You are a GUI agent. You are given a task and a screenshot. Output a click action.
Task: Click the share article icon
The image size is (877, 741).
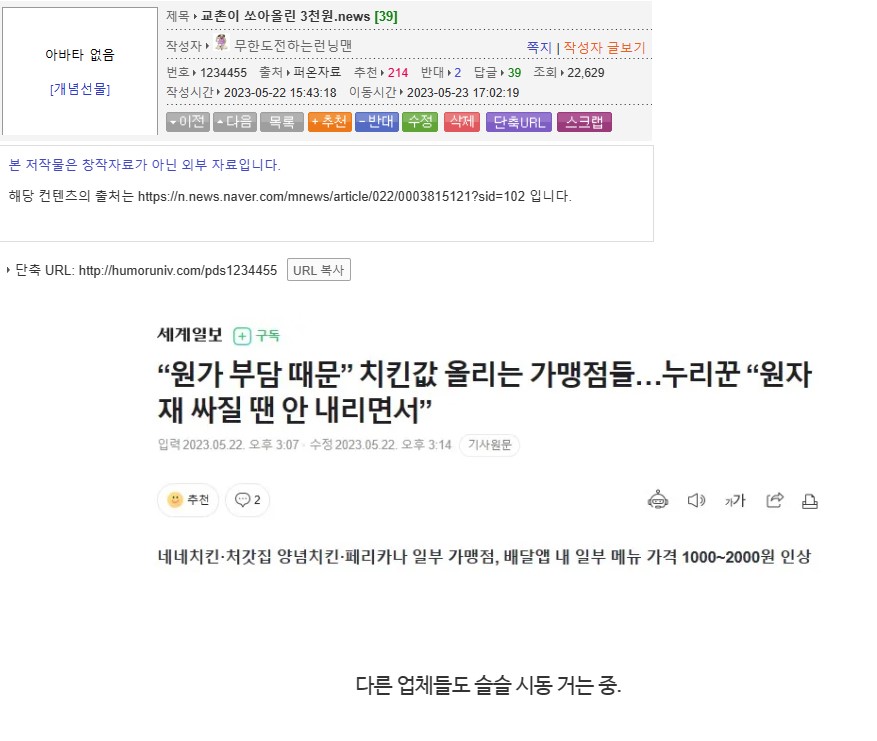pos(775,500)
